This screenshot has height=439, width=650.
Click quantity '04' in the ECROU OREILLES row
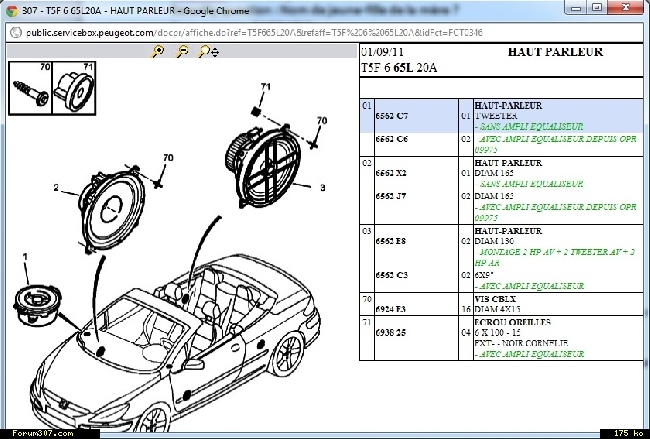pyautogui.click(x=466, y=332)
